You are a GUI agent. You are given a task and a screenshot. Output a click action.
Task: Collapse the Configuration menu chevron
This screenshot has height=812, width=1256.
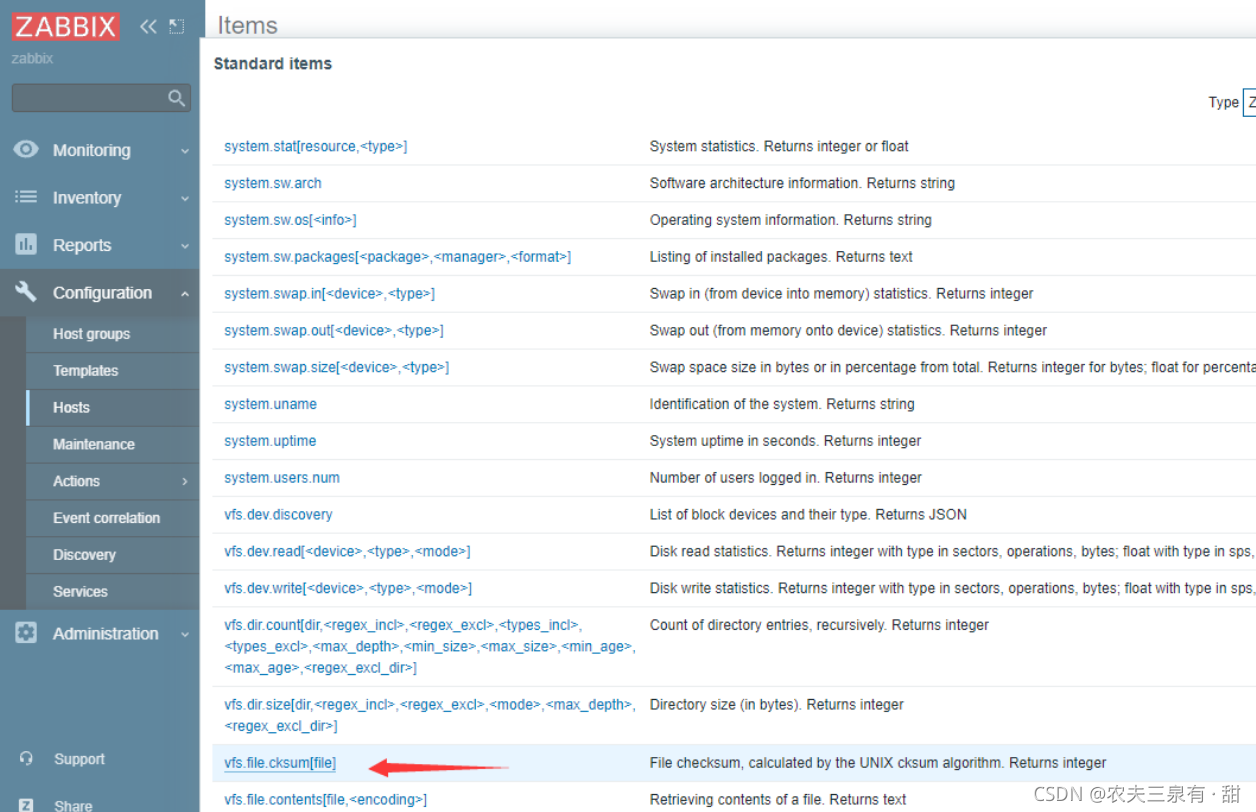pos(185,293)
